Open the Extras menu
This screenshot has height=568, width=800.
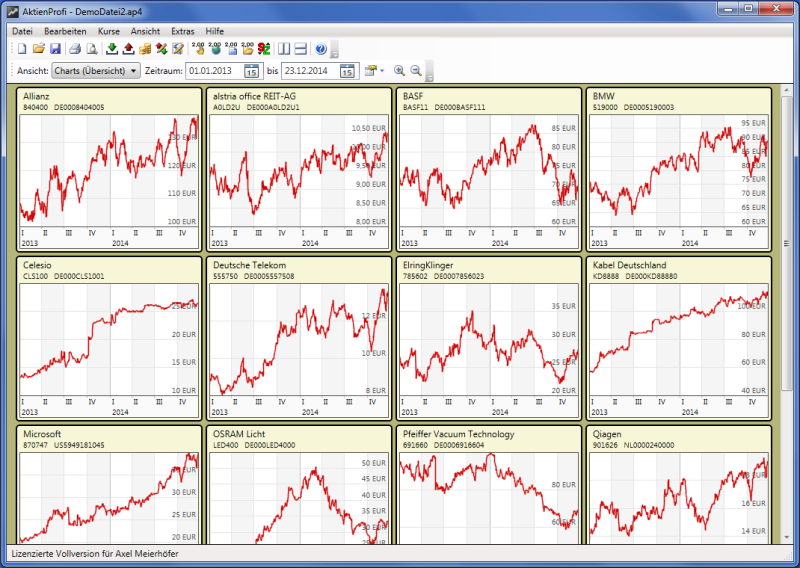[x=183, y=31]
